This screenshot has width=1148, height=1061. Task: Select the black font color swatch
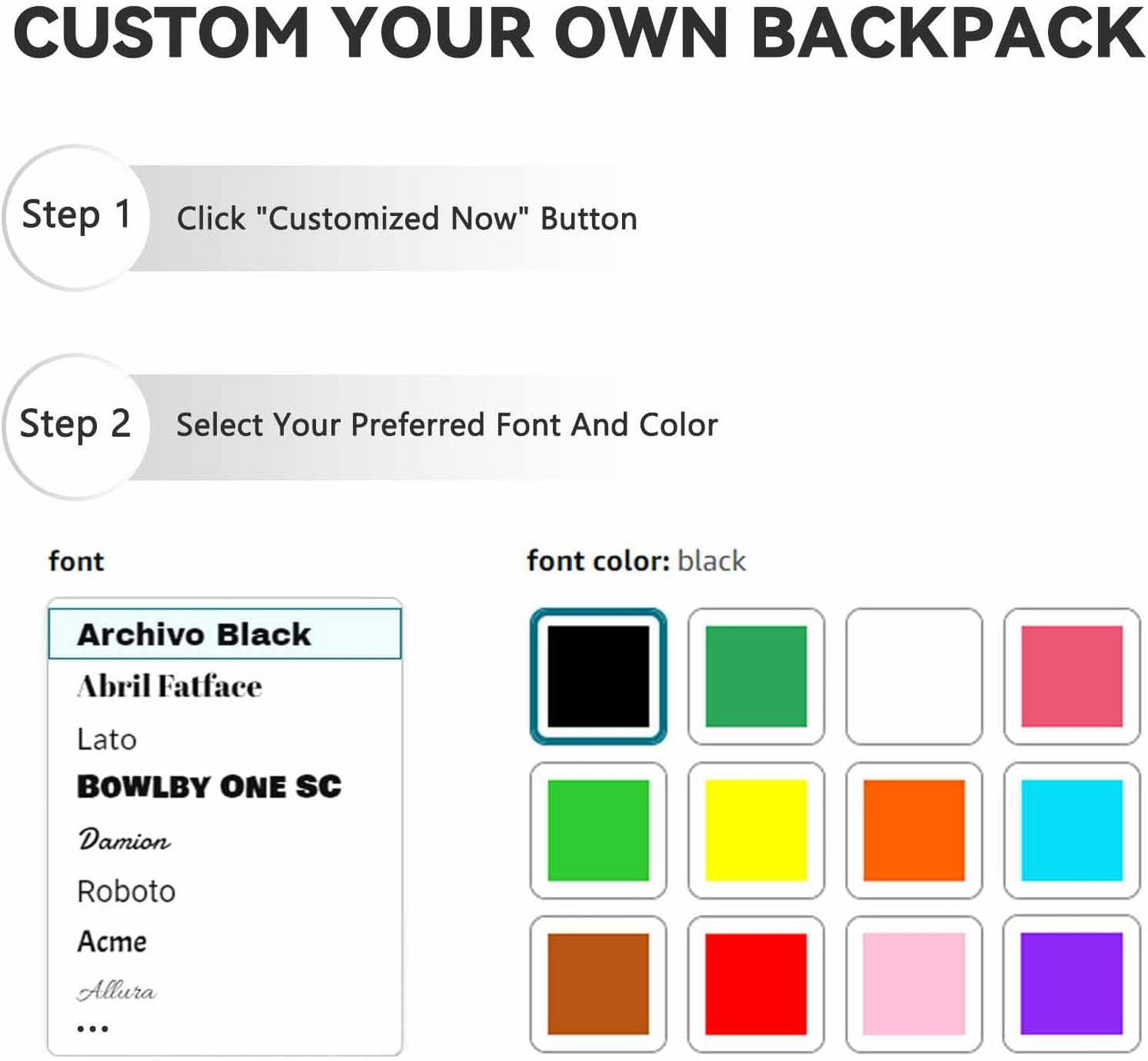pos(598,676)
